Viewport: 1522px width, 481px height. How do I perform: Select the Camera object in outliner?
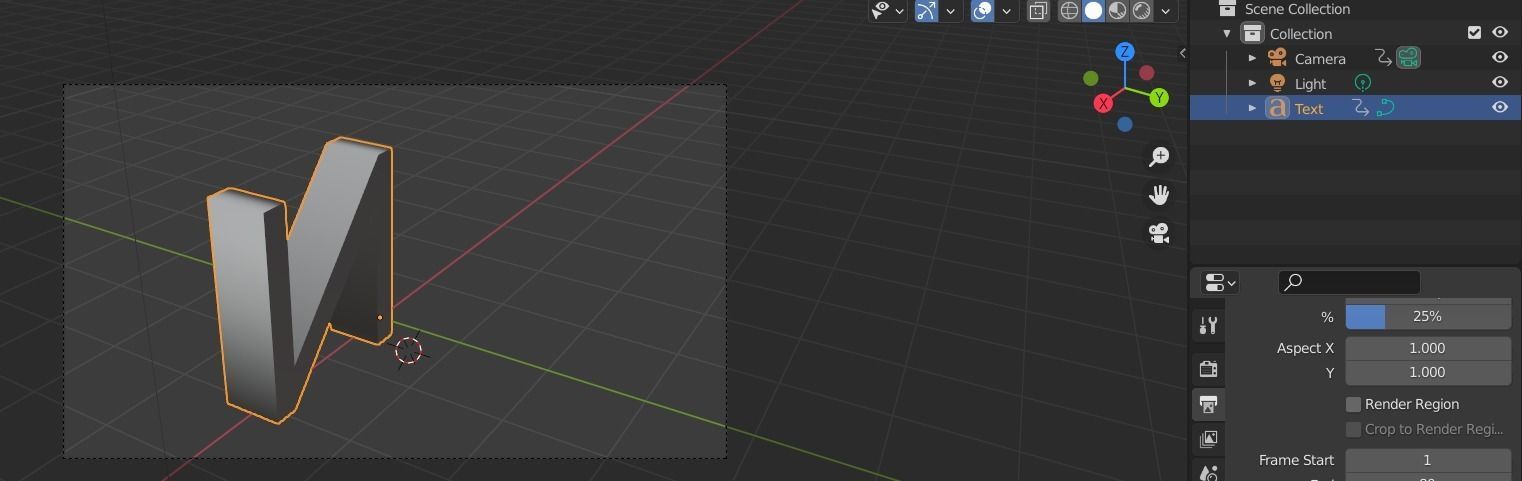point(1320,58)
